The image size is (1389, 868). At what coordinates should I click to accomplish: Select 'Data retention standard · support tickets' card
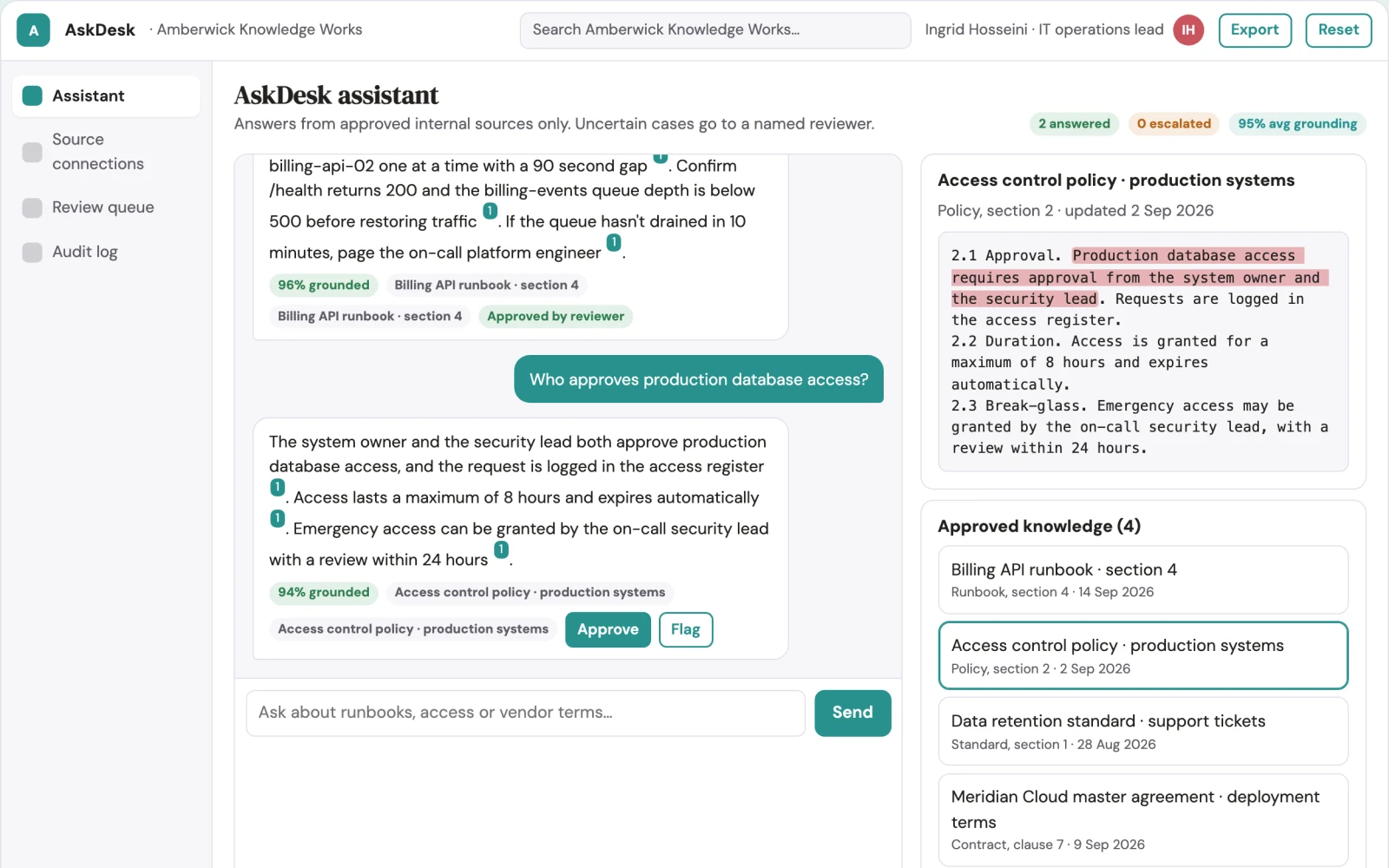coord(1142,732)
